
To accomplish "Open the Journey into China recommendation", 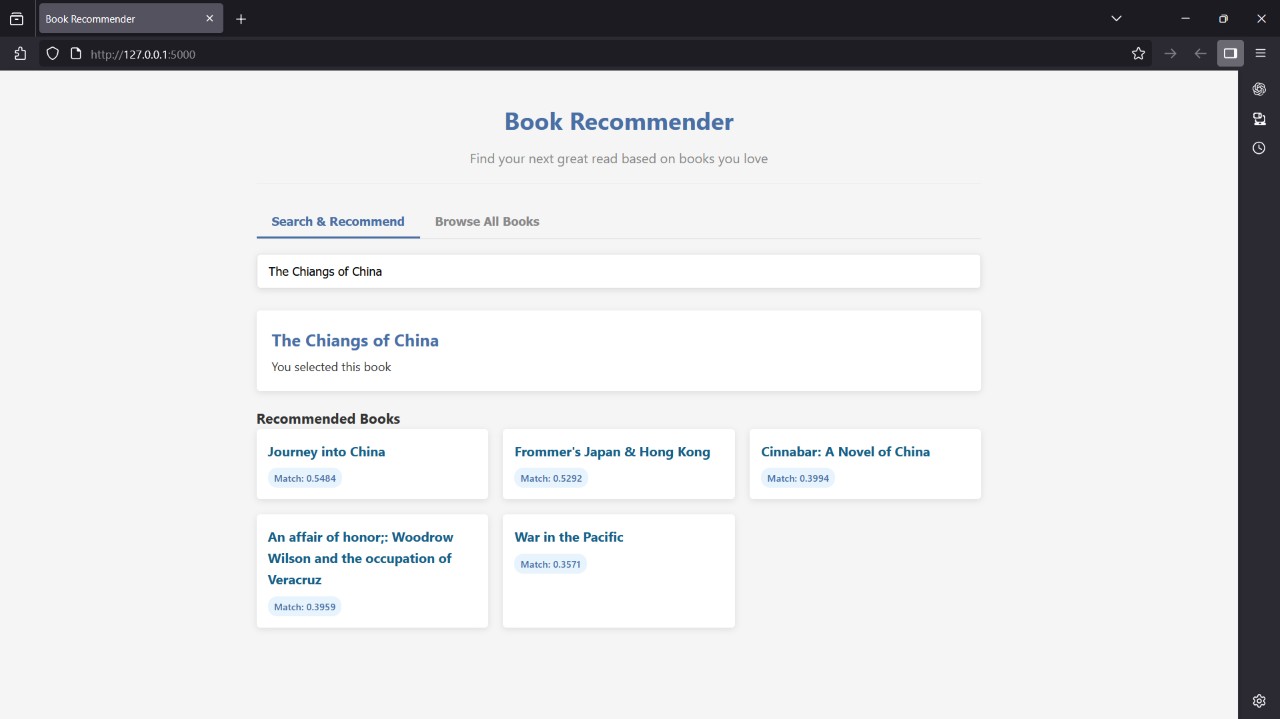I will pyautogui.click(x=326, y=451).
